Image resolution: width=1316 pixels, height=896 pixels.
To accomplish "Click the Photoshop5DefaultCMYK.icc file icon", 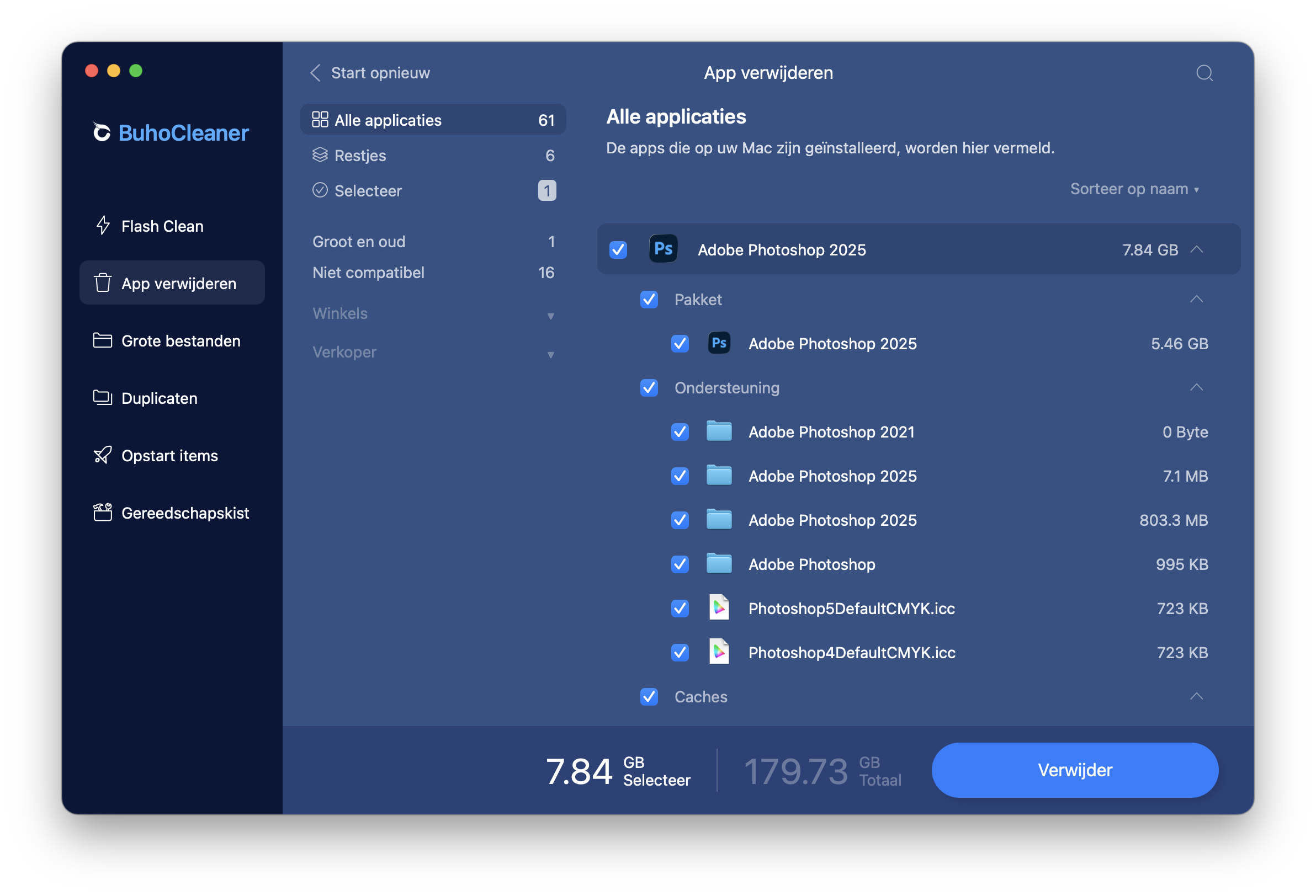I will point(719,608).
